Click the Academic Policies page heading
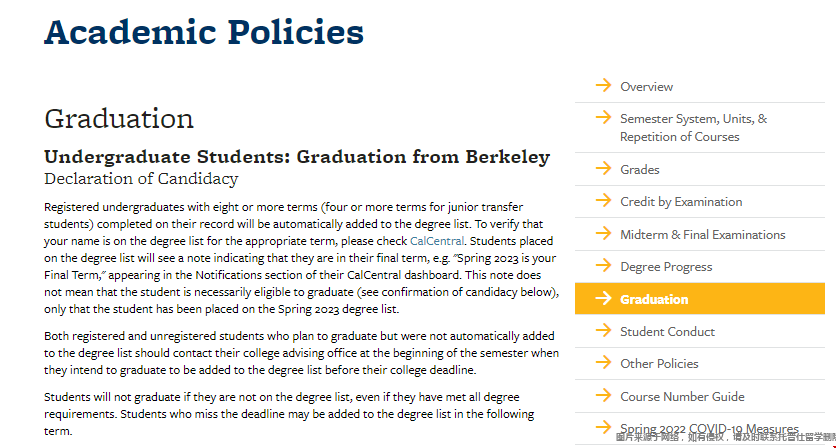The image size is (836, 448). 204,32
